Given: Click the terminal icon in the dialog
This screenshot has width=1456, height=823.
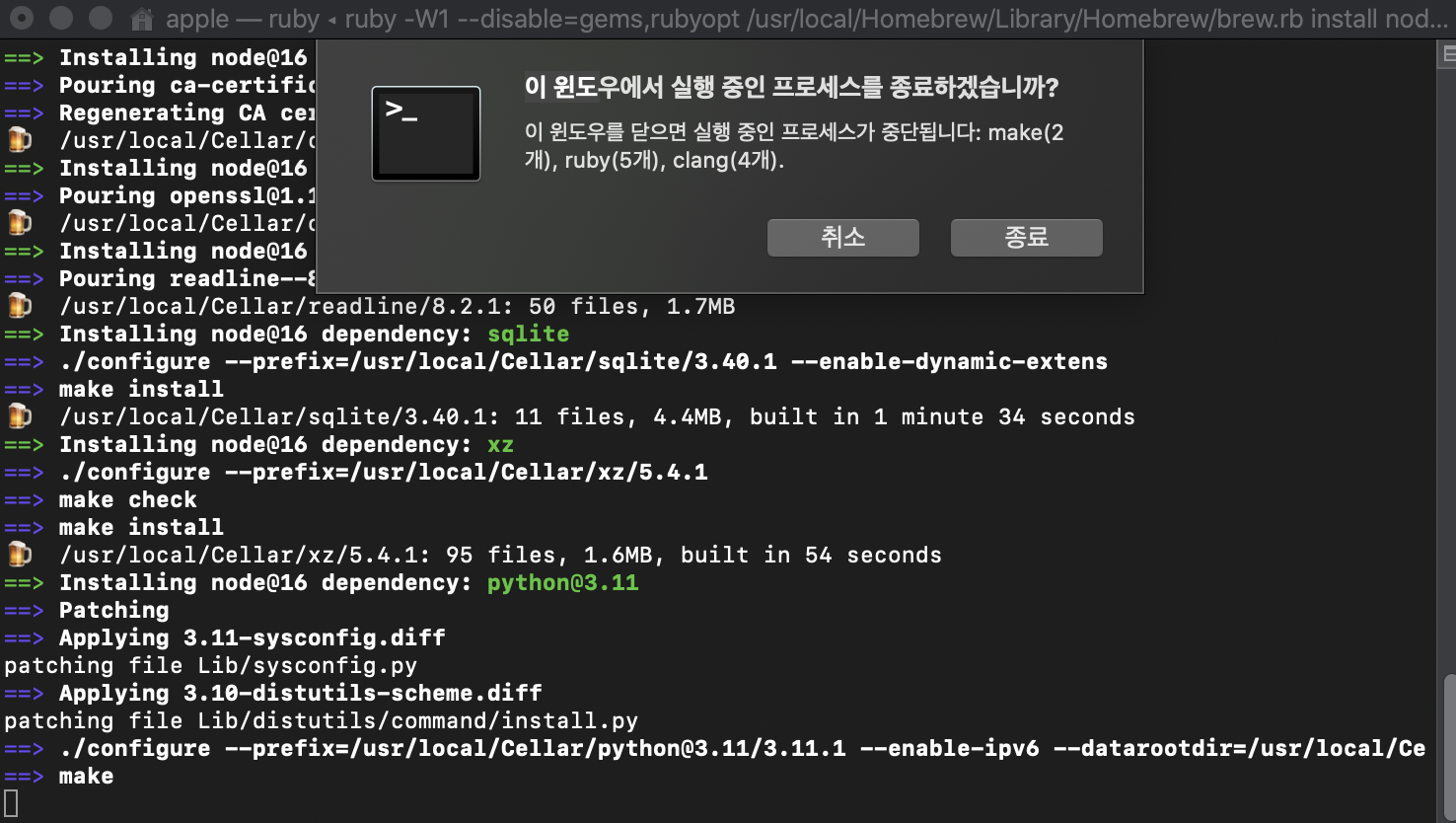Looking at the screenshot, I should pyautogui.click(x=426, y=133).
